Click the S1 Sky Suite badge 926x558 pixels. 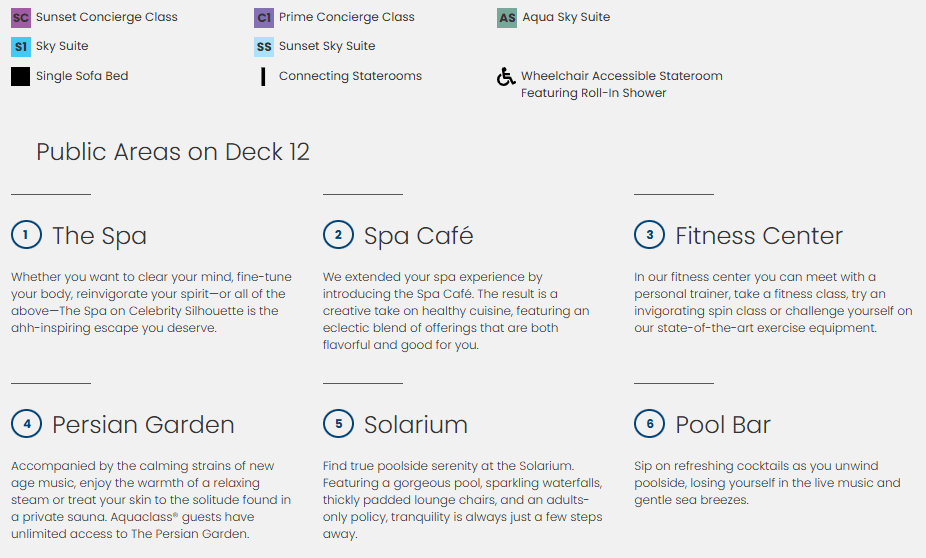coord(21,47)
